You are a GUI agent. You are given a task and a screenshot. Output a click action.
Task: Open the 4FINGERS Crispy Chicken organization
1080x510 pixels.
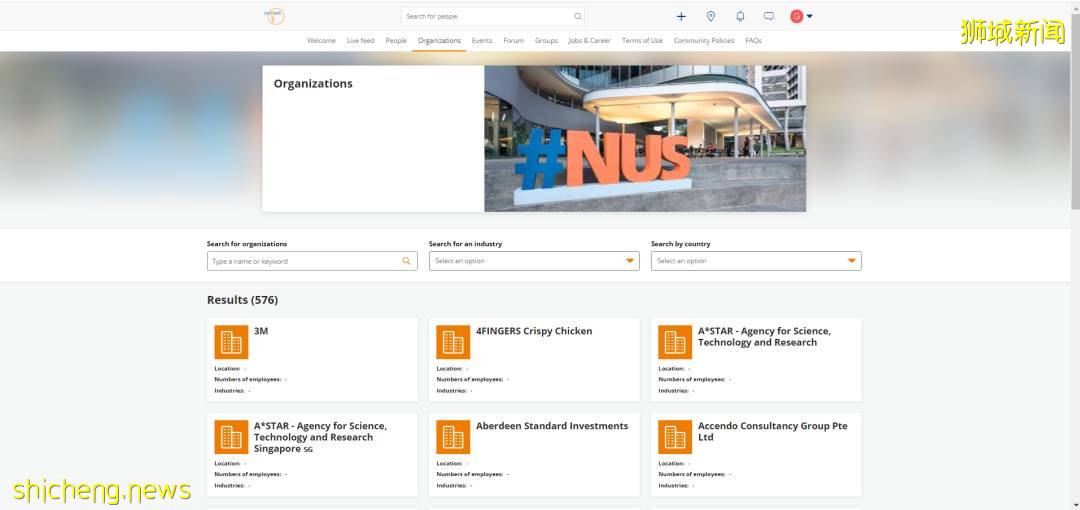[534, 331]
